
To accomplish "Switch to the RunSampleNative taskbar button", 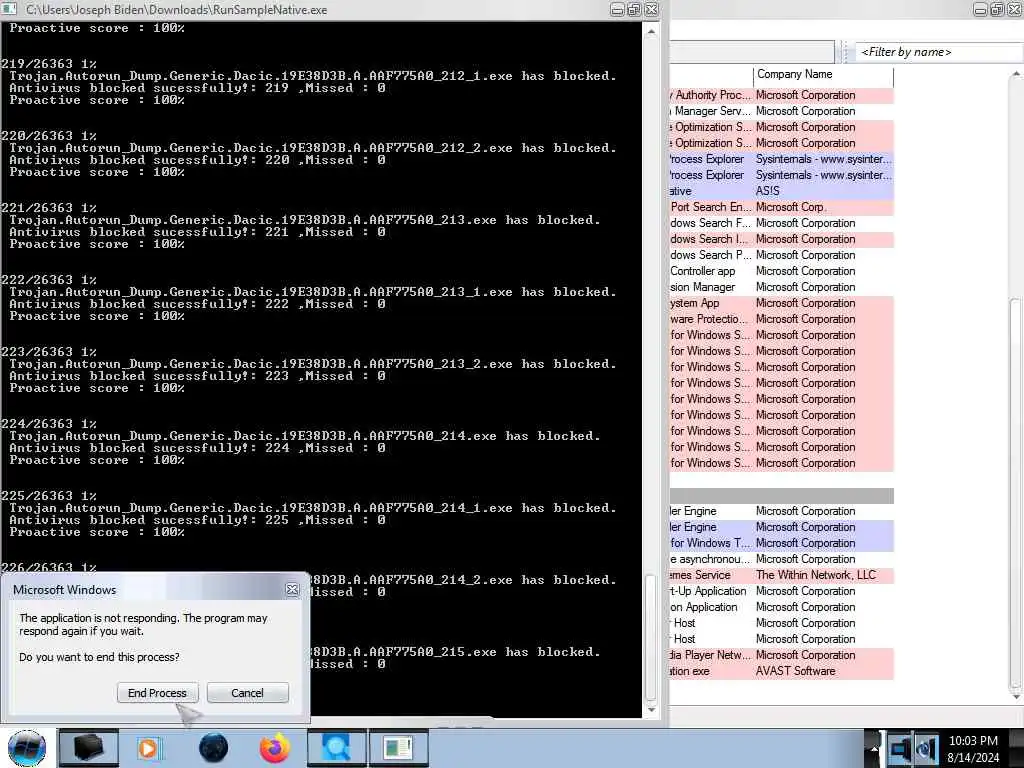I will coord(398,748).
